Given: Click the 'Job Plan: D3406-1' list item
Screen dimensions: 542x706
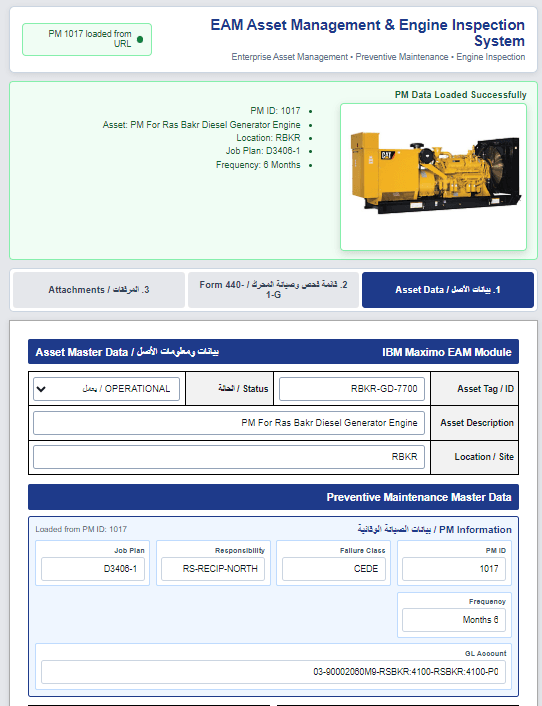Looking at the screenshot, I should [263, 151].
